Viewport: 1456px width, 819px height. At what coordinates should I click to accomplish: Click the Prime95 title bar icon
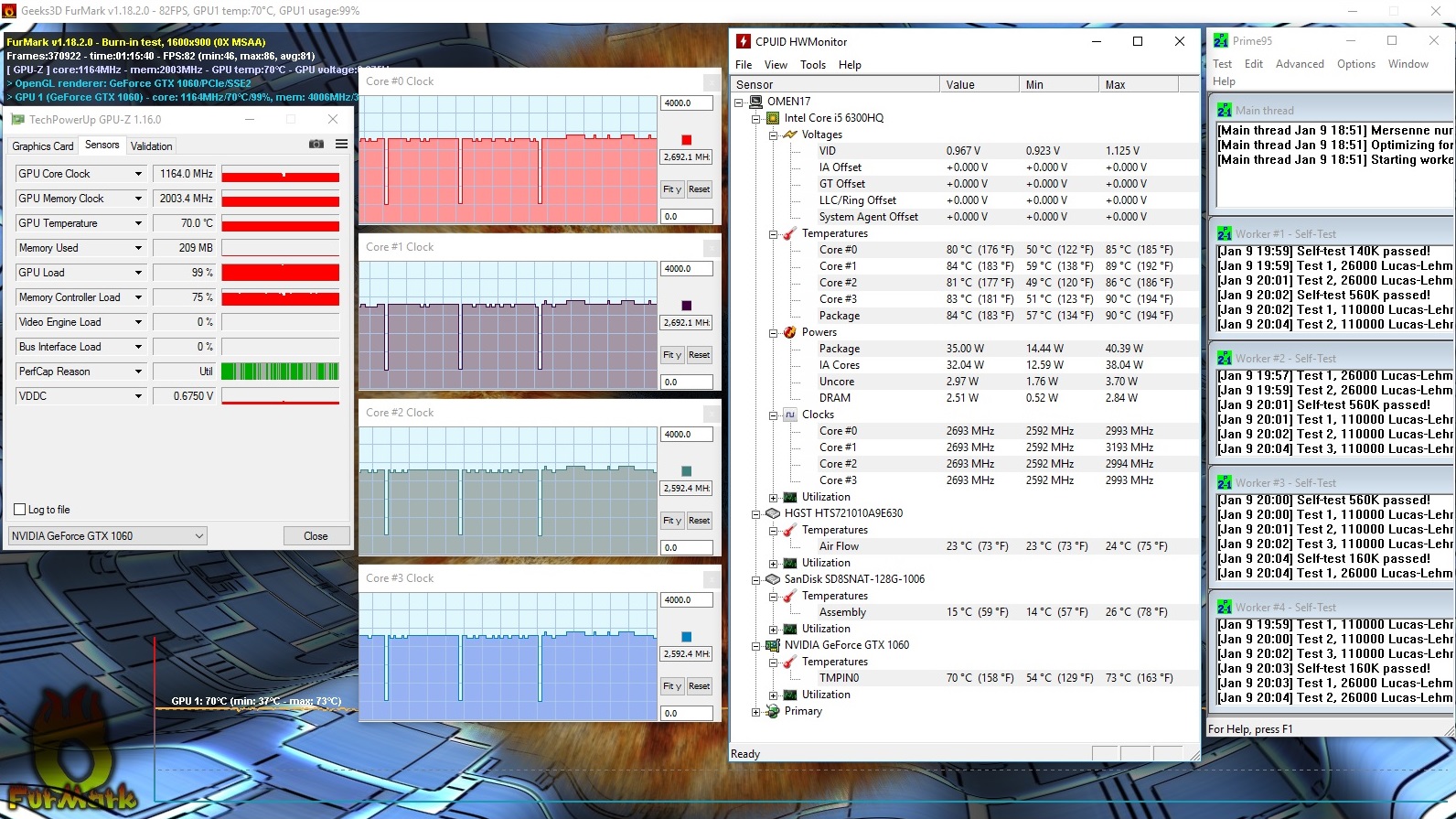point(1221,41)
